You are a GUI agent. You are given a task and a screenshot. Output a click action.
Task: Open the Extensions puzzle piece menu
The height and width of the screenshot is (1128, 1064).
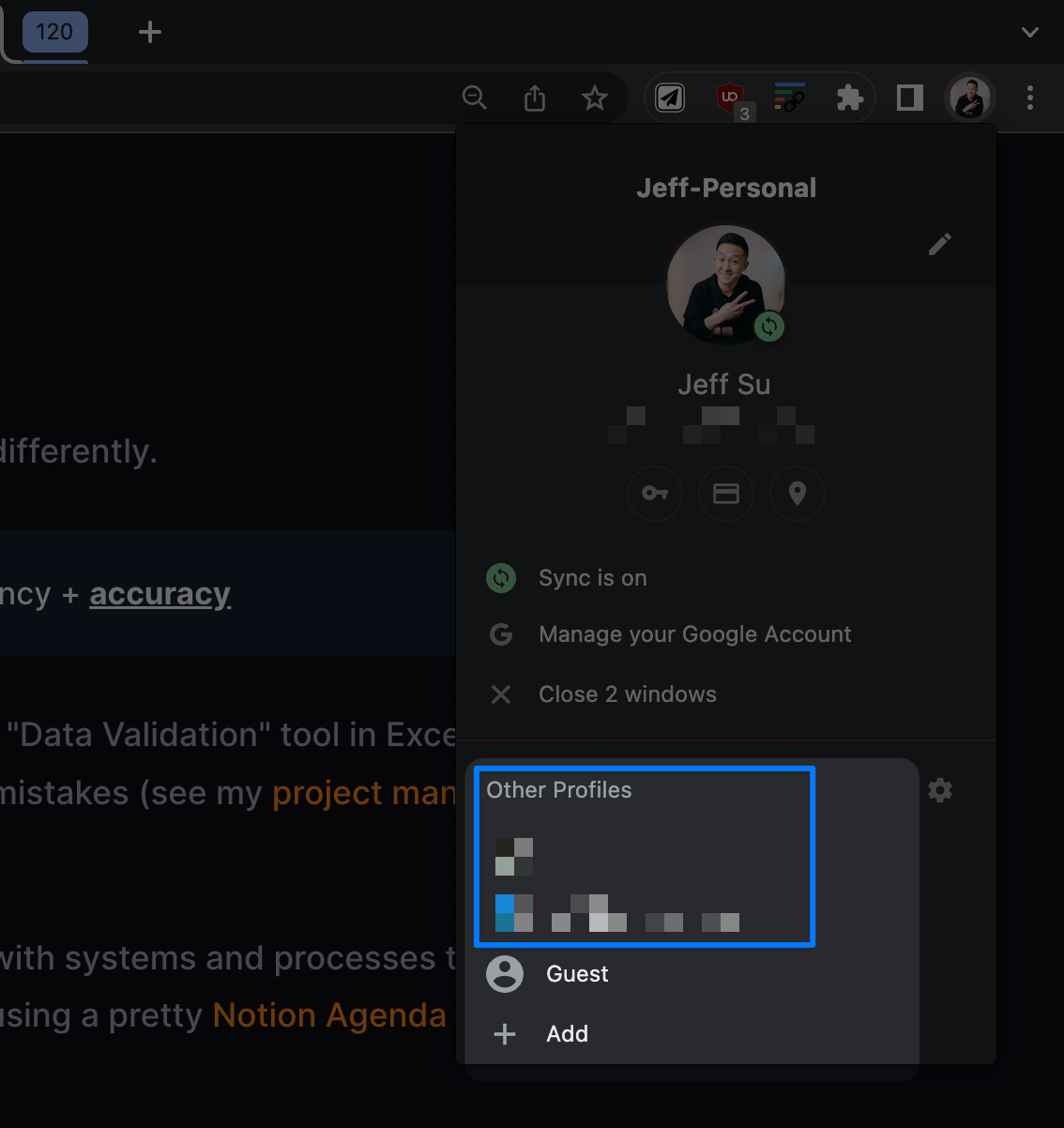850,98
